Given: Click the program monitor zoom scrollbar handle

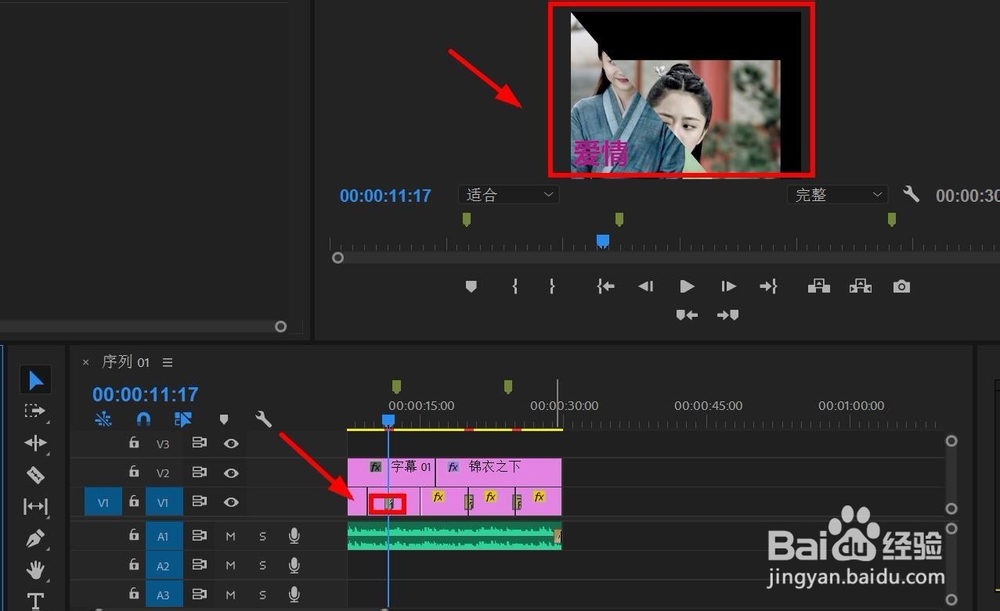Looking at the screenshot, I should [x=338, y=258].
